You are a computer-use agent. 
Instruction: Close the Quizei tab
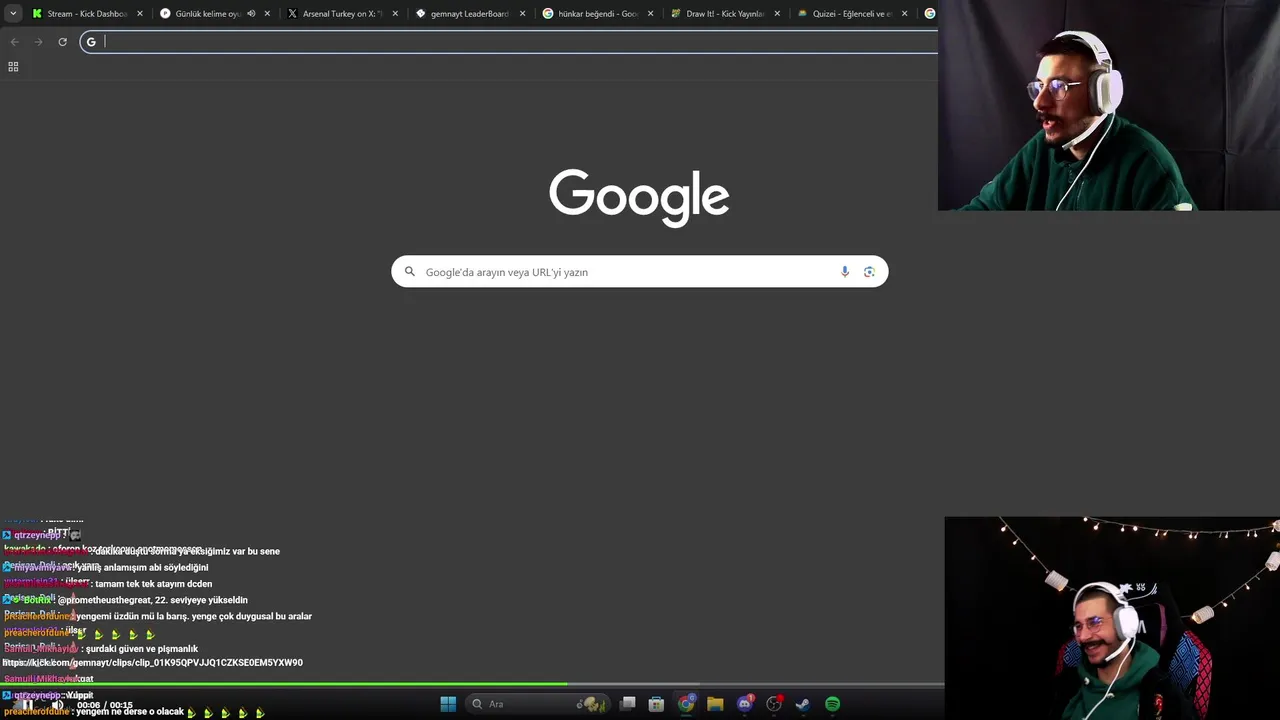click(x=905, y=14)
